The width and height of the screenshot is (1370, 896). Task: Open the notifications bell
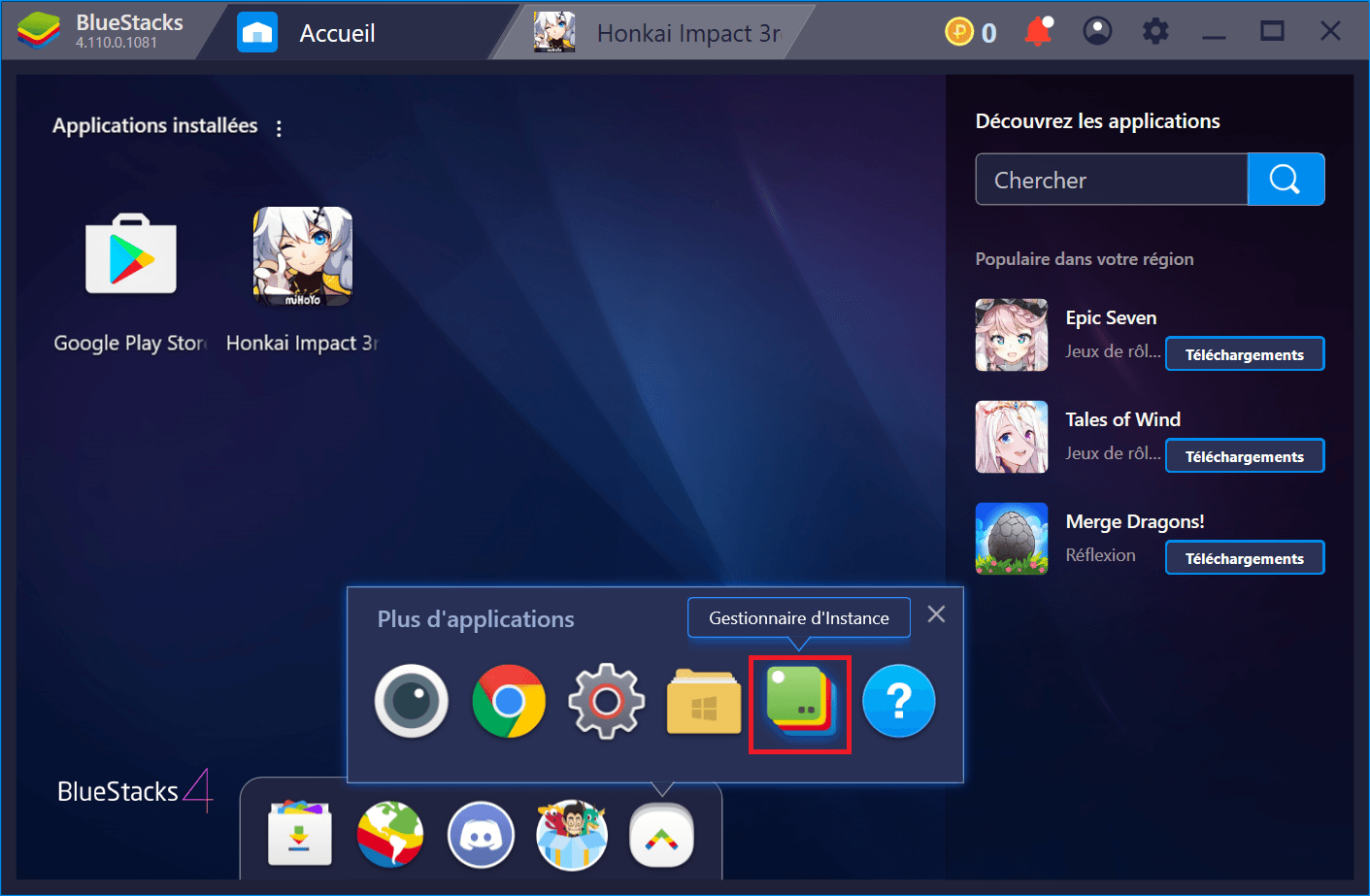coord(1038,32)
